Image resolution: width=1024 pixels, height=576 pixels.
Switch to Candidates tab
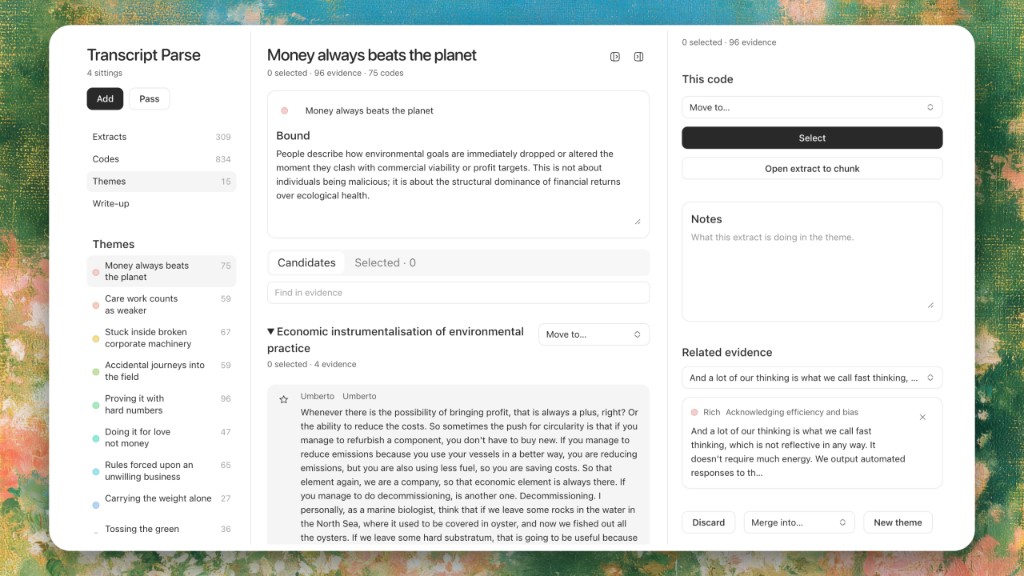coord(306,263)
